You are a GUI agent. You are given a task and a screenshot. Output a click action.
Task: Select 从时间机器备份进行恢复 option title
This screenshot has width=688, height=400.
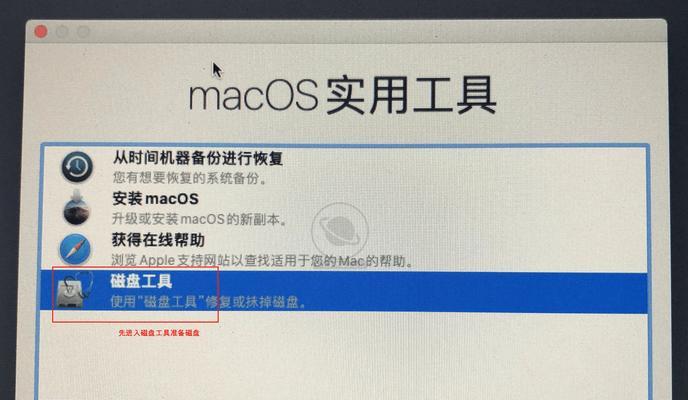tap(197, 158)
